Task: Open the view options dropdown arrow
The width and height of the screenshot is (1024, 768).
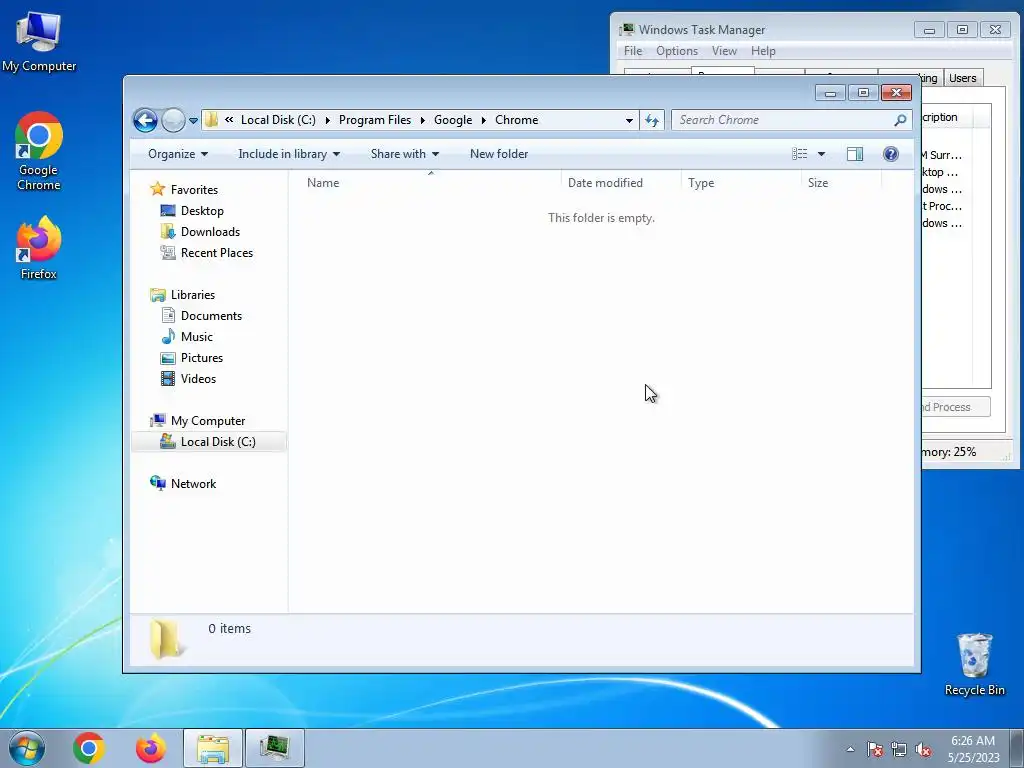Action: (822, 154)
